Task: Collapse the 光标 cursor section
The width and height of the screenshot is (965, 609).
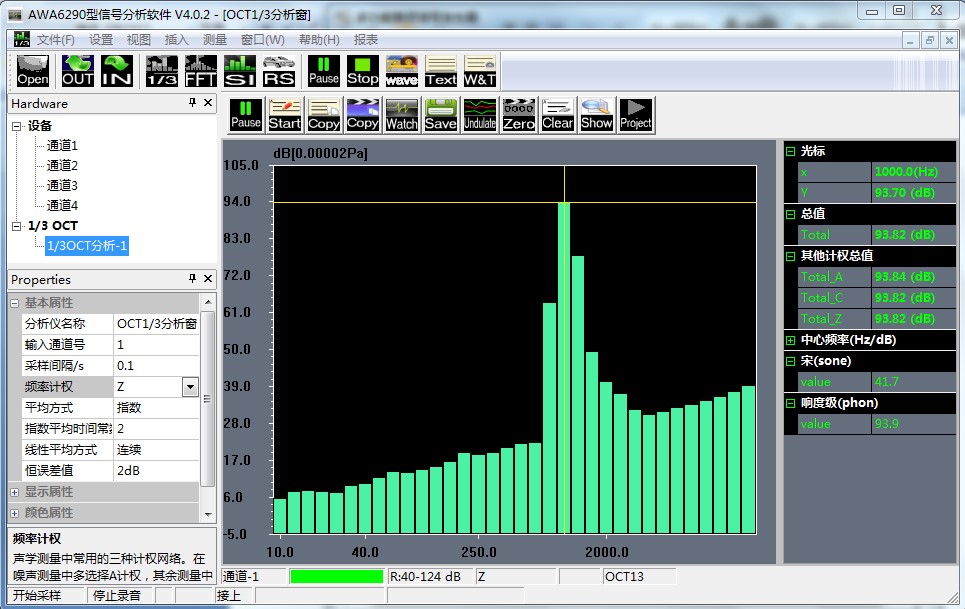Action: pyautogui.click(x=790, y=152)
